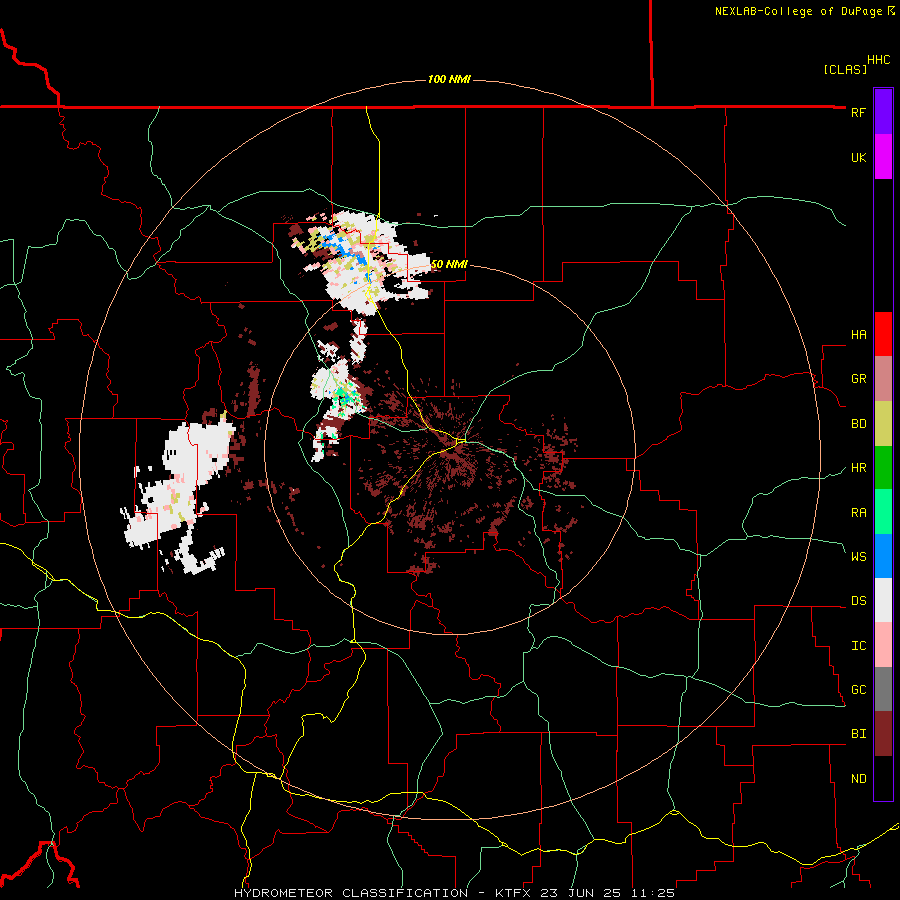The image size is (900, 900).
Task: Click the BI legend label
Action: pyautogui.click(x=858, y=734)
